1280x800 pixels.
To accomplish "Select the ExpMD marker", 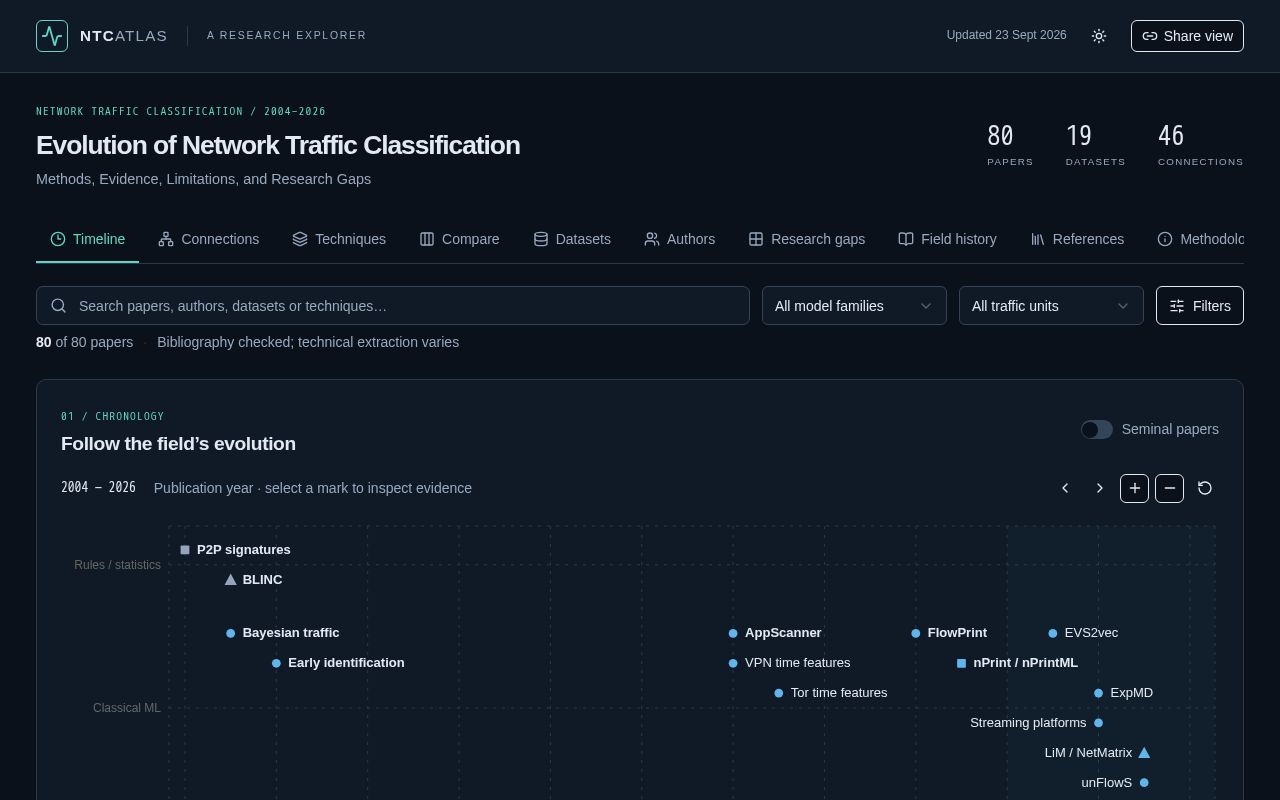I will click(x=1098, y=693).
